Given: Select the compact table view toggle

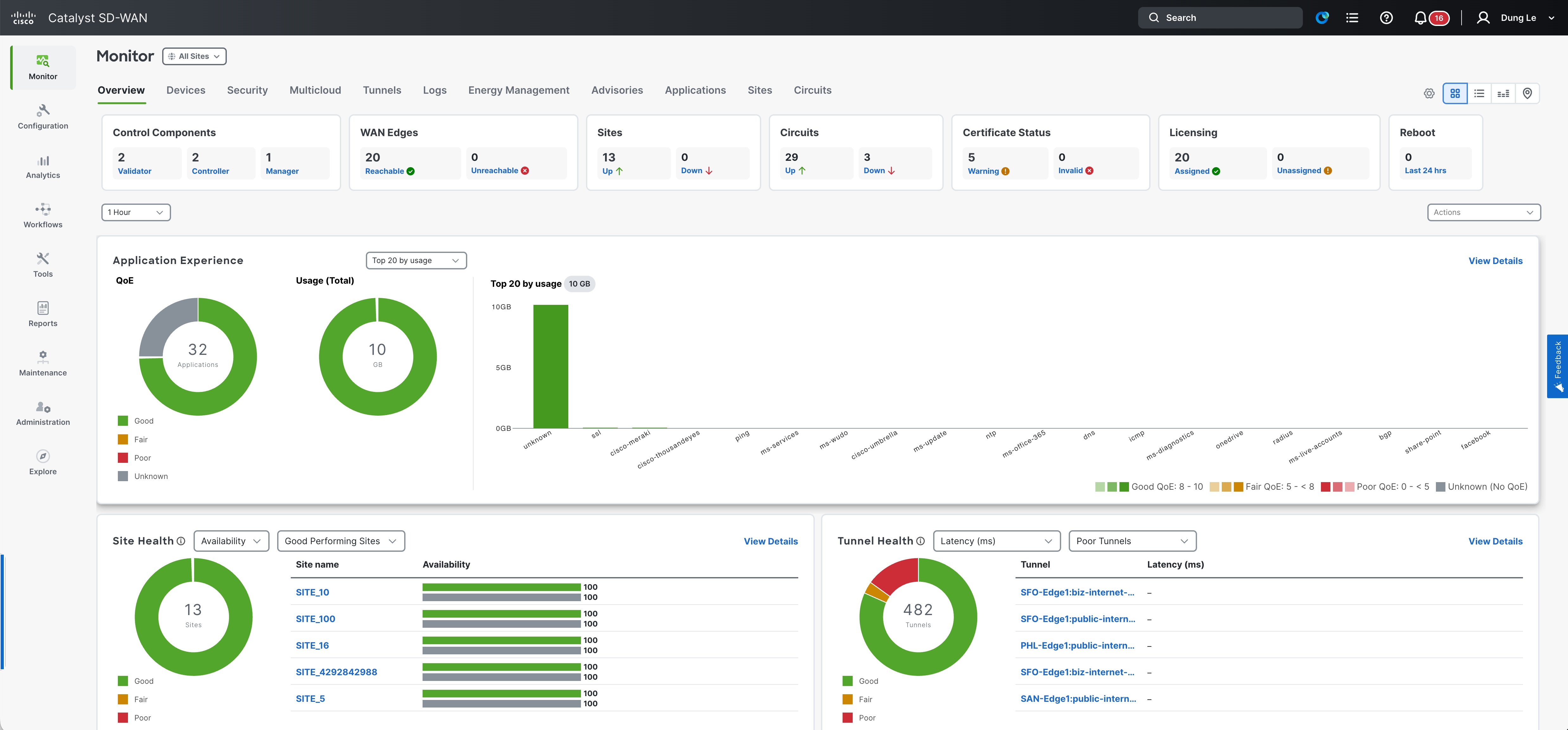Looking at the screenshot, I should (x=1503, y=93).
